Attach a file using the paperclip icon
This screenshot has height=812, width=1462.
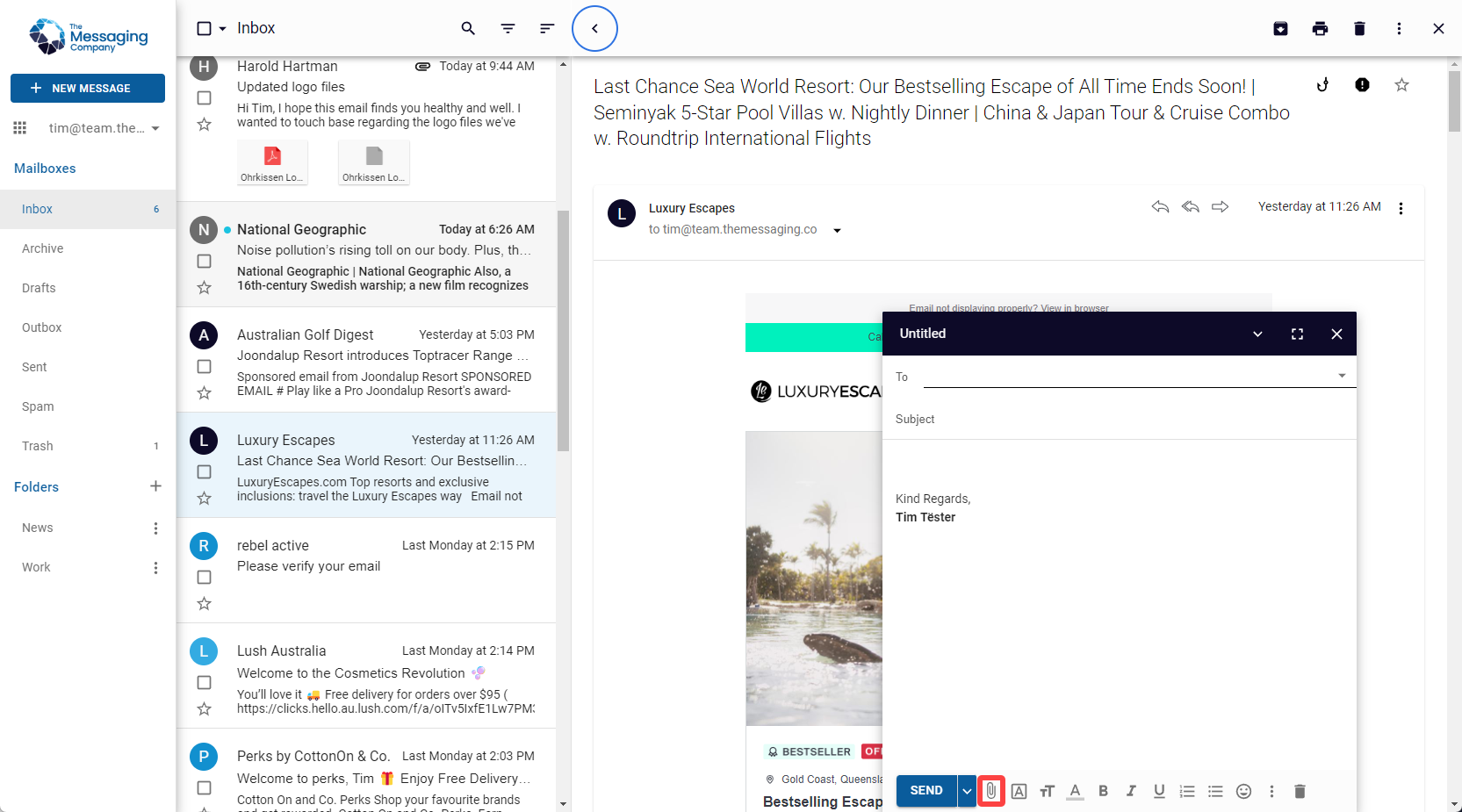990,791
